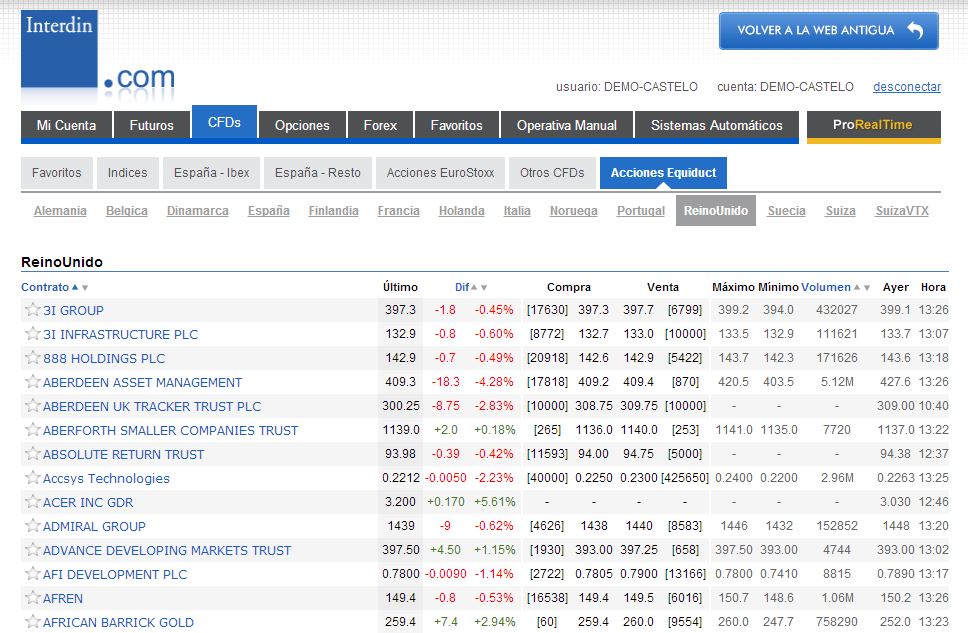The image size is (968, 633).
Task: Star Accsys Technologies as favorite
Action: click(x=33, y=477)
